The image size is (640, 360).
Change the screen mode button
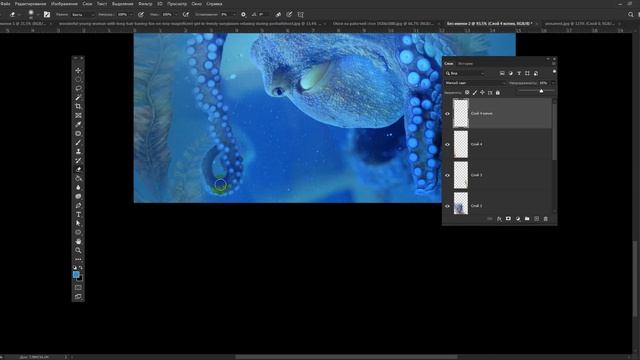click(78, 297)
